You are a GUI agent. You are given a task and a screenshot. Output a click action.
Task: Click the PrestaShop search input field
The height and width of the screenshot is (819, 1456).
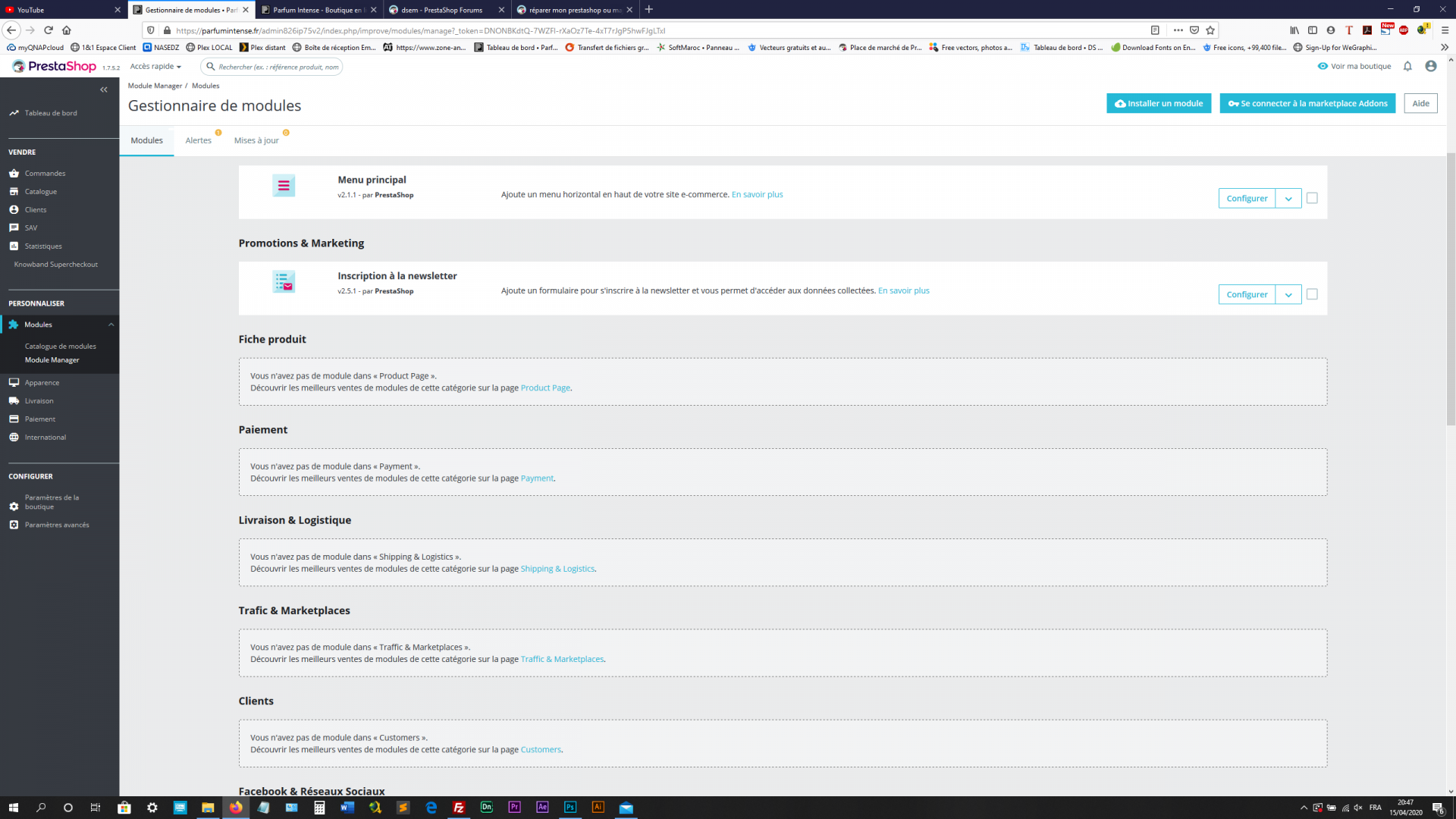(278, 67)
